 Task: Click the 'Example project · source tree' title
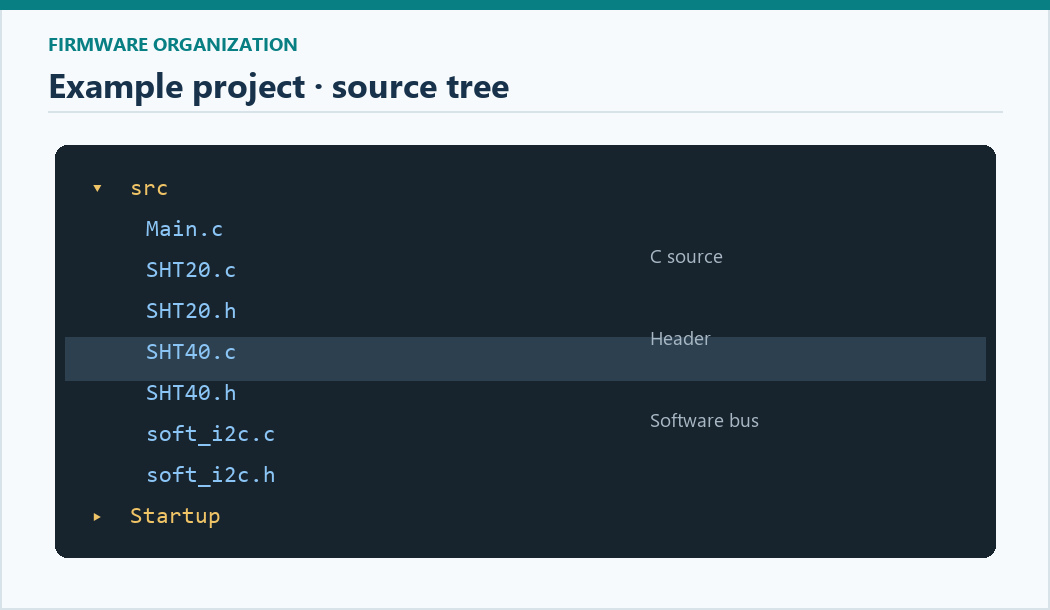[279, 87]
